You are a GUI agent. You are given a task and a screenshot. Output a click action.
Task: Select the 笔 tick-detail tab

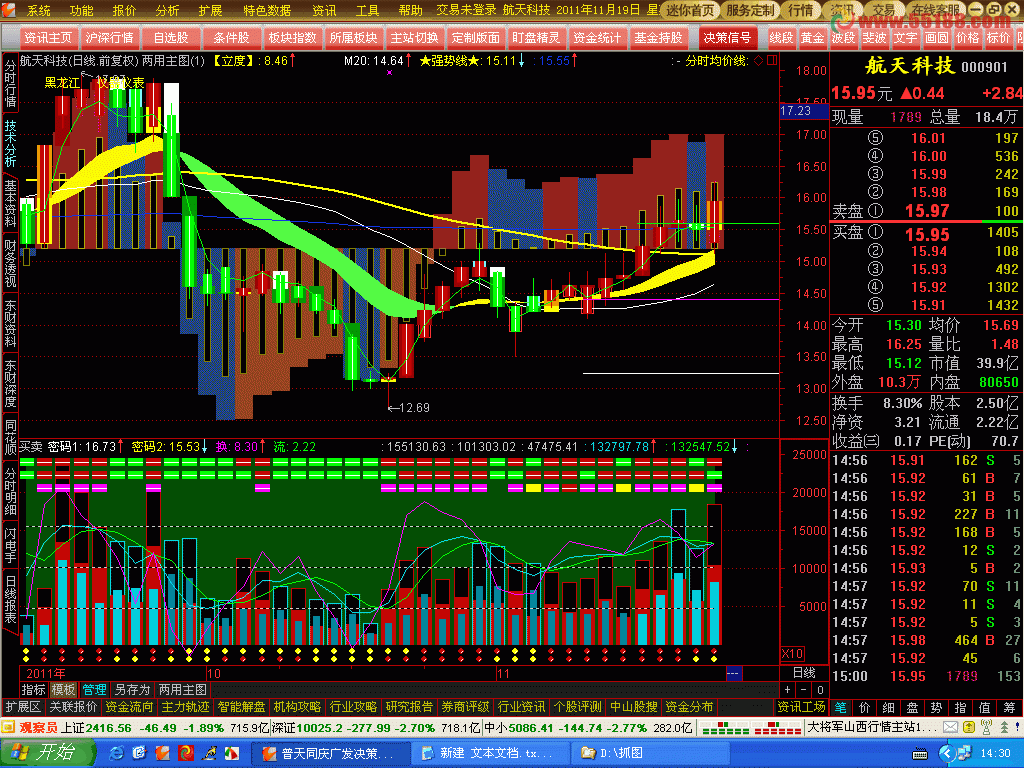(x=840, y=707)
